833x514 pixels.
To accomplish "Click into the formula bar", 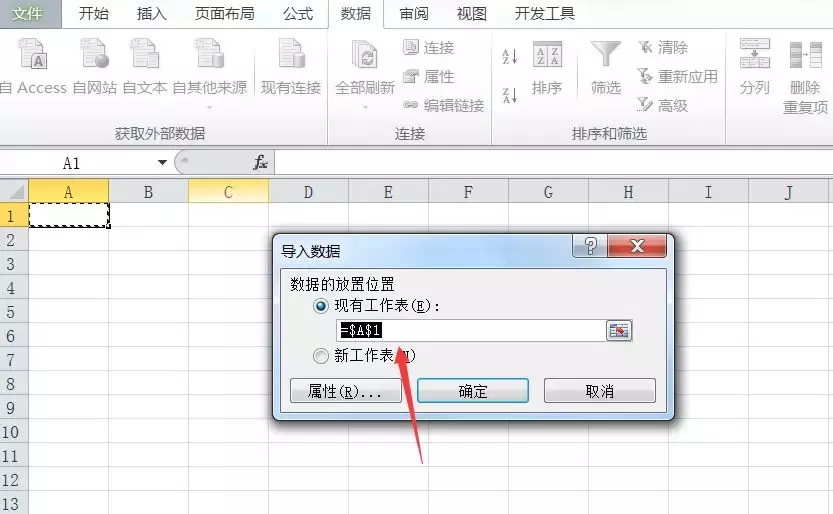I will click(552, 162).
